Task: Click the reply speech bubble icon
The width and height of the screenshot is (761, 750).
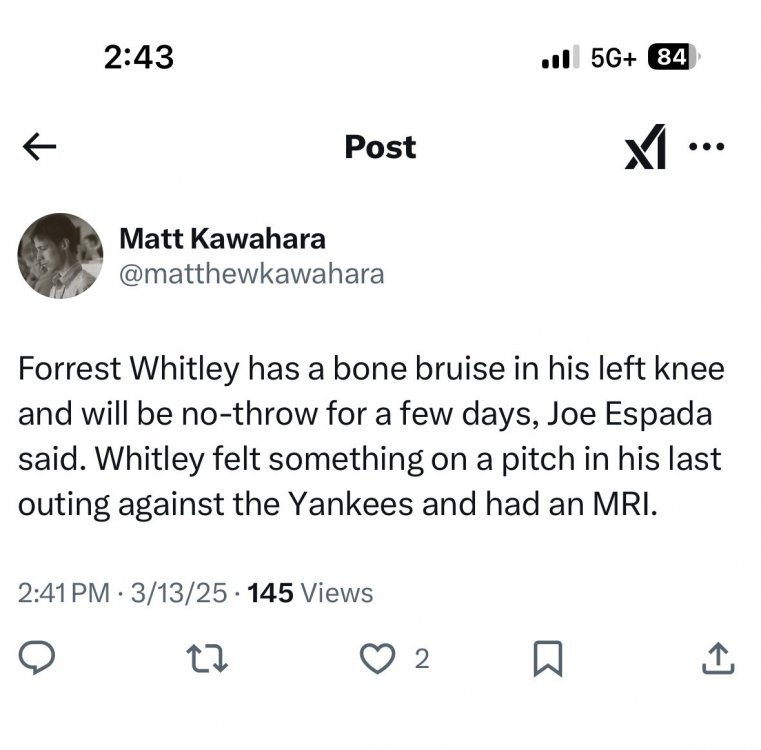Action: pyautogui.click(x=39, y=657)
